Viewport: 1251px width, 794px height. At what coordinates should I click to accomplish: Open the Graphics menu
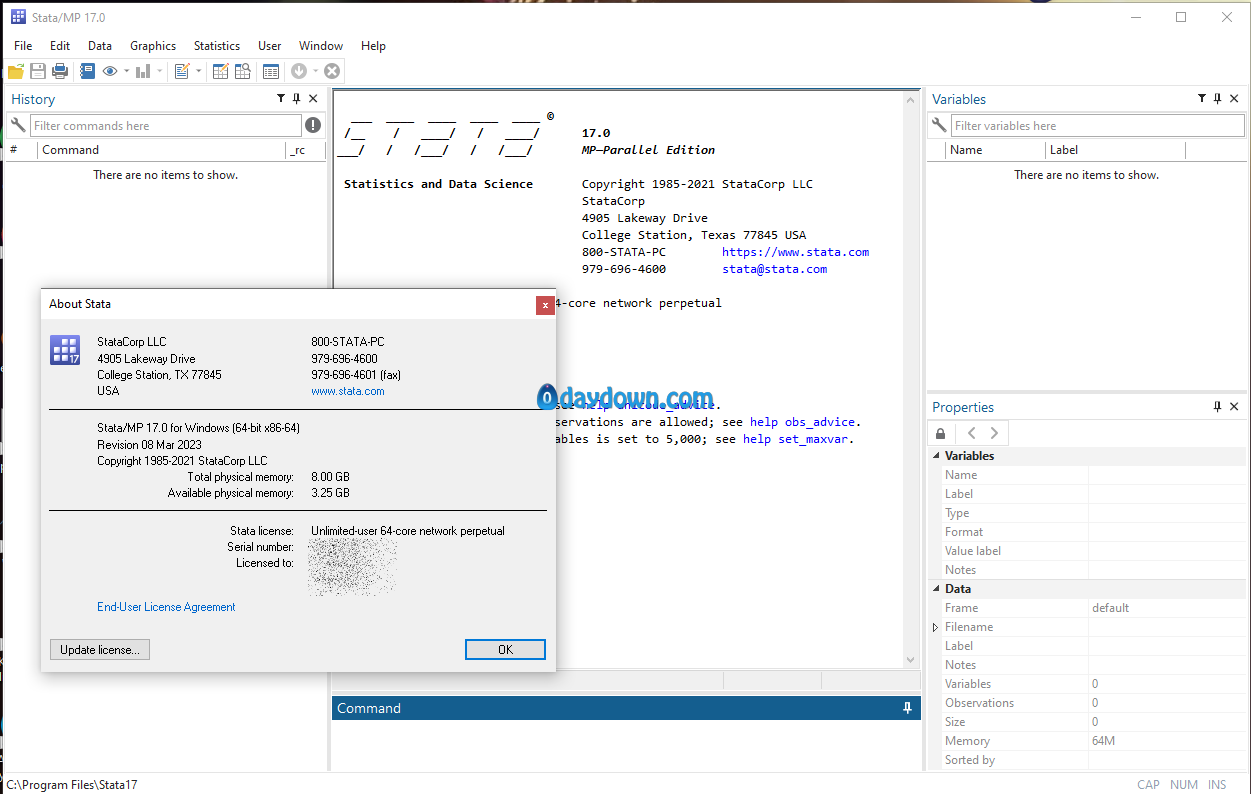(153, 46)
